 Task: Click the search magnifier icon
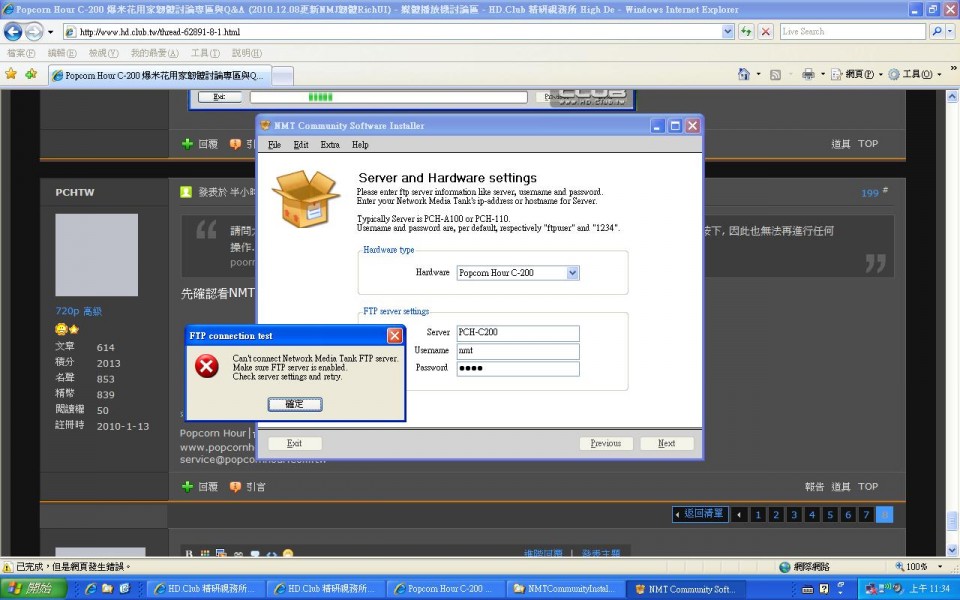click(x=936, y=32)
